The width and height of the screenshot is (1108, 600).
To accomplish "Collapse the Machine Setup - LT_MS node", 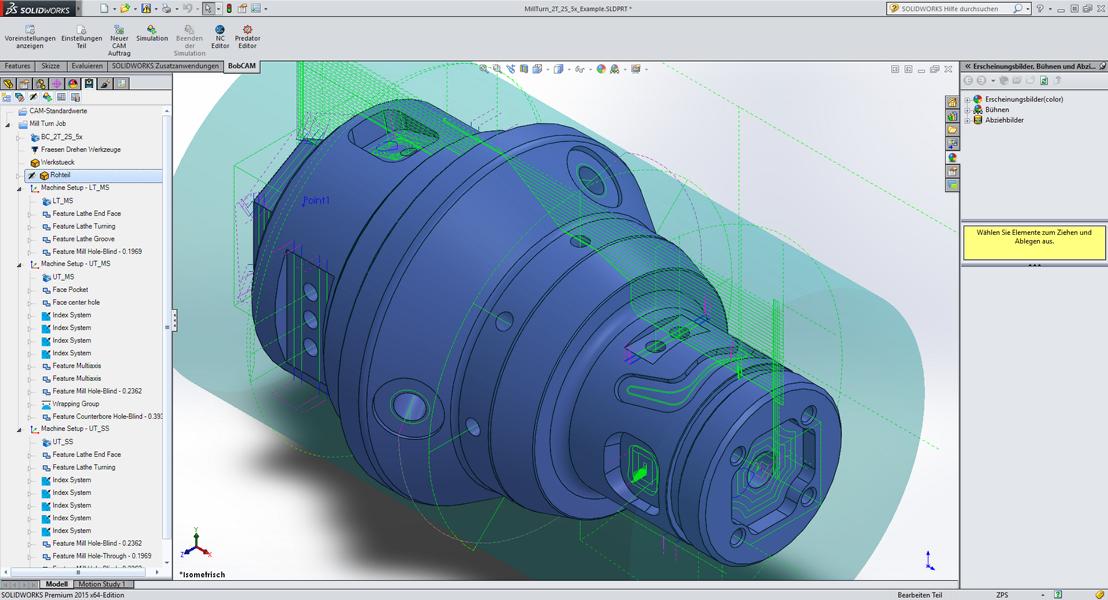I will pos(19,188).
